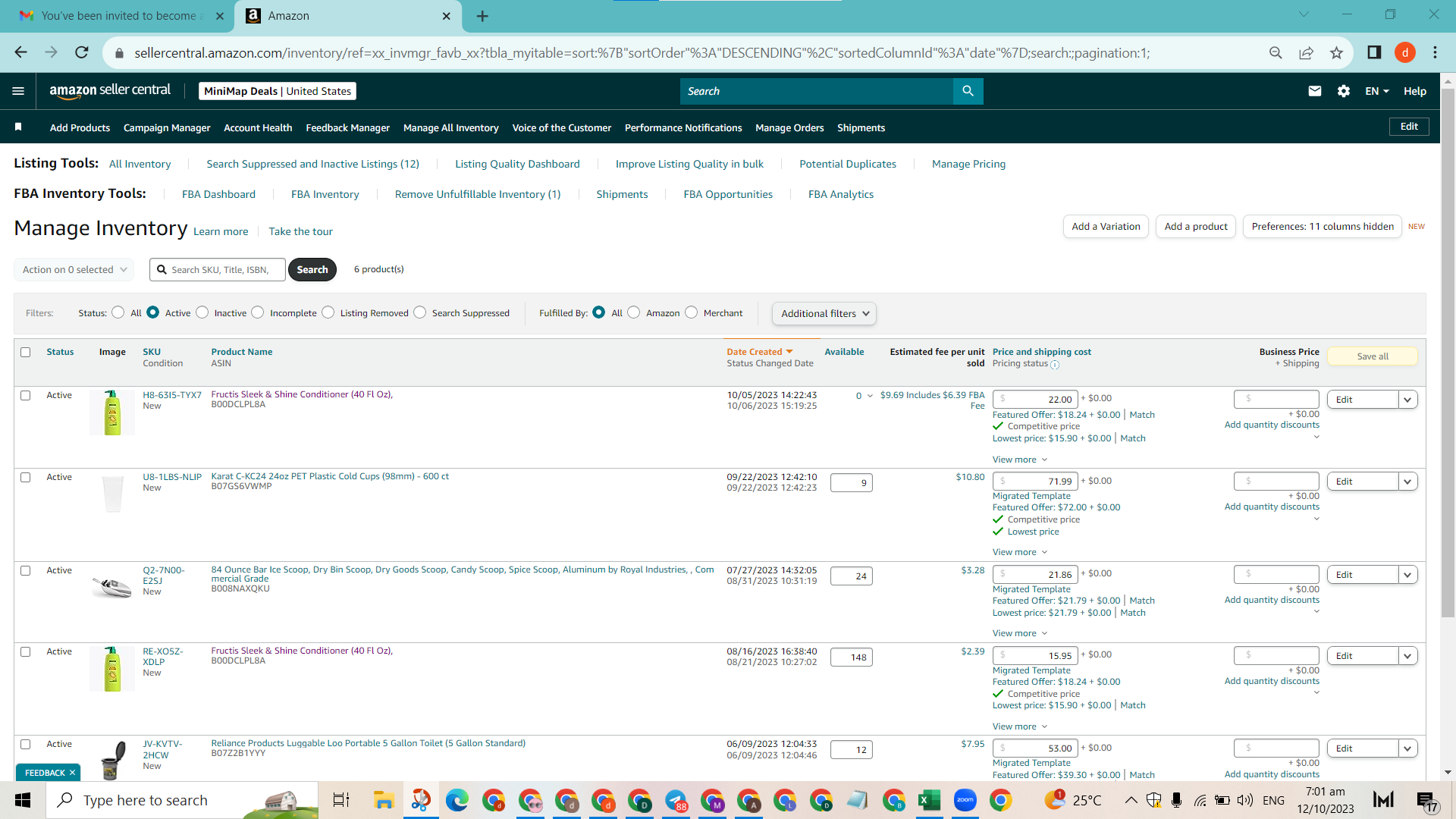Open Feedback Manager
The height and width of the screenshot is (819, 1456).
click(347, 127)
